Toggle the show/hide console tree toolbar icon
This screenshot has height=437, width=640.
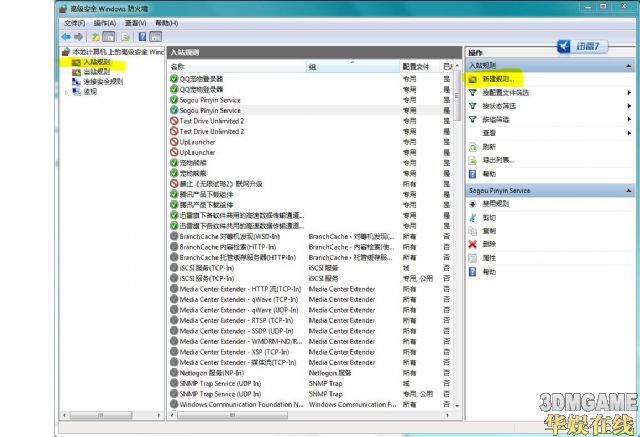(109, 37)
